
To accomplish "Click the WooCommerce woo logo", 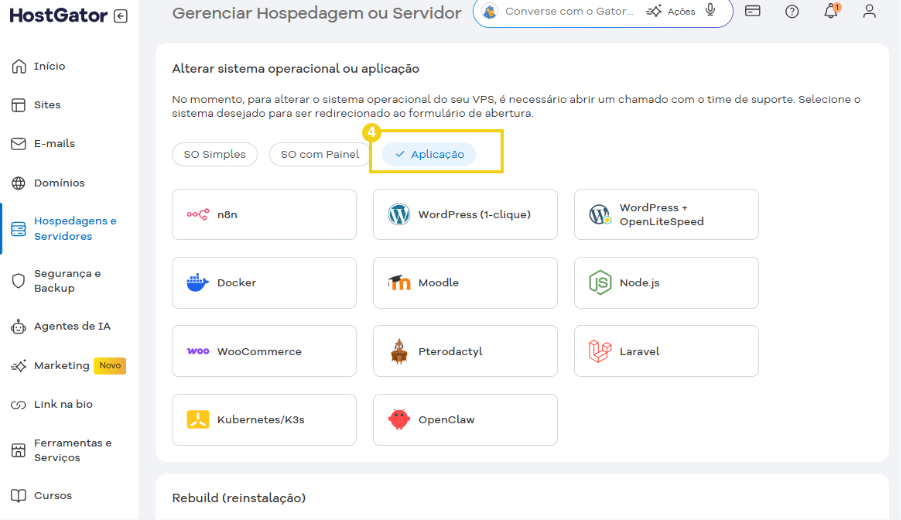I will pyautogui.click(x=198, y=351).
